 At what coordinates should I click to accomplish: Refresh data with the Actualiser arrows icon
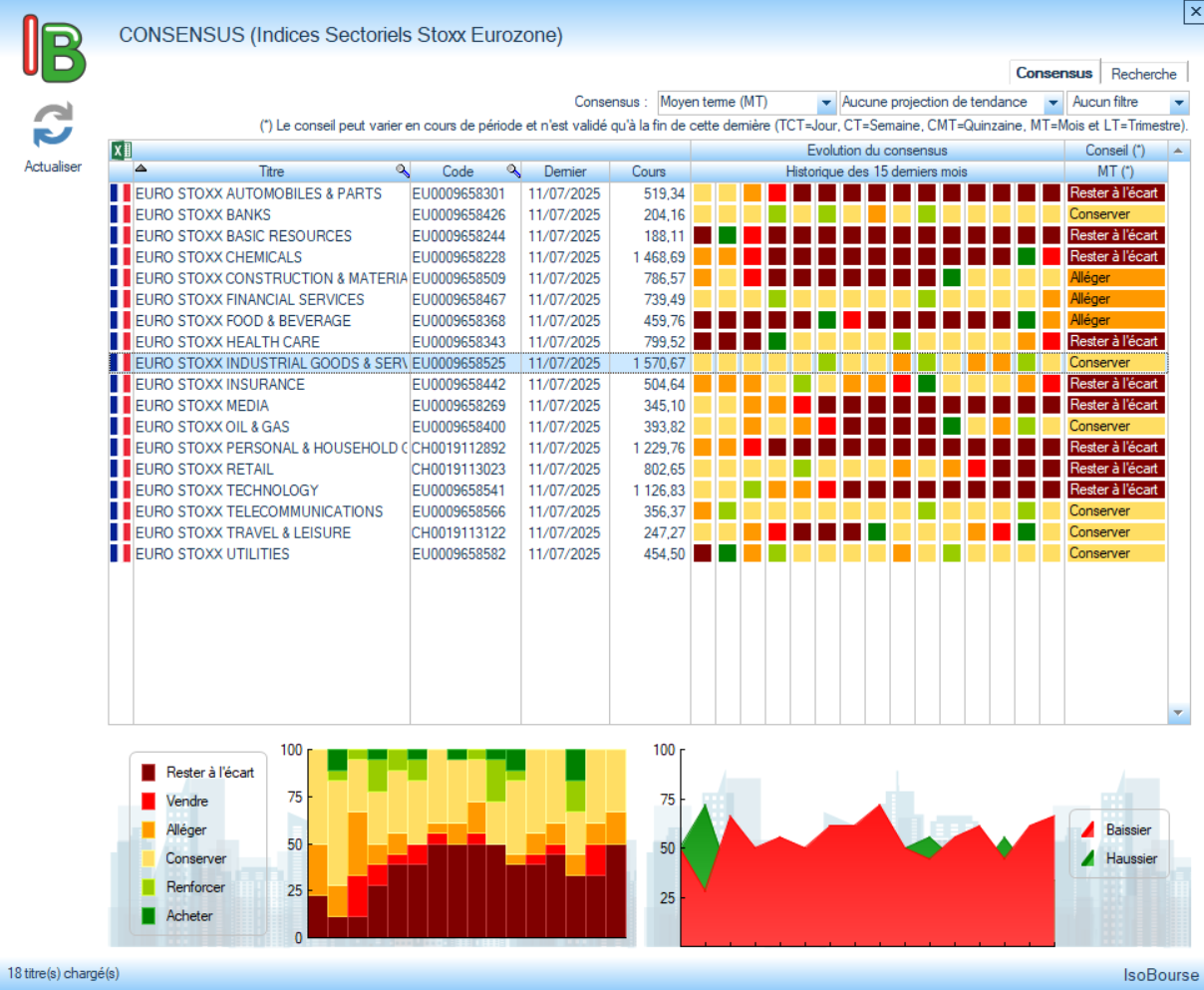pyautogui.click(x=53, y=126)
